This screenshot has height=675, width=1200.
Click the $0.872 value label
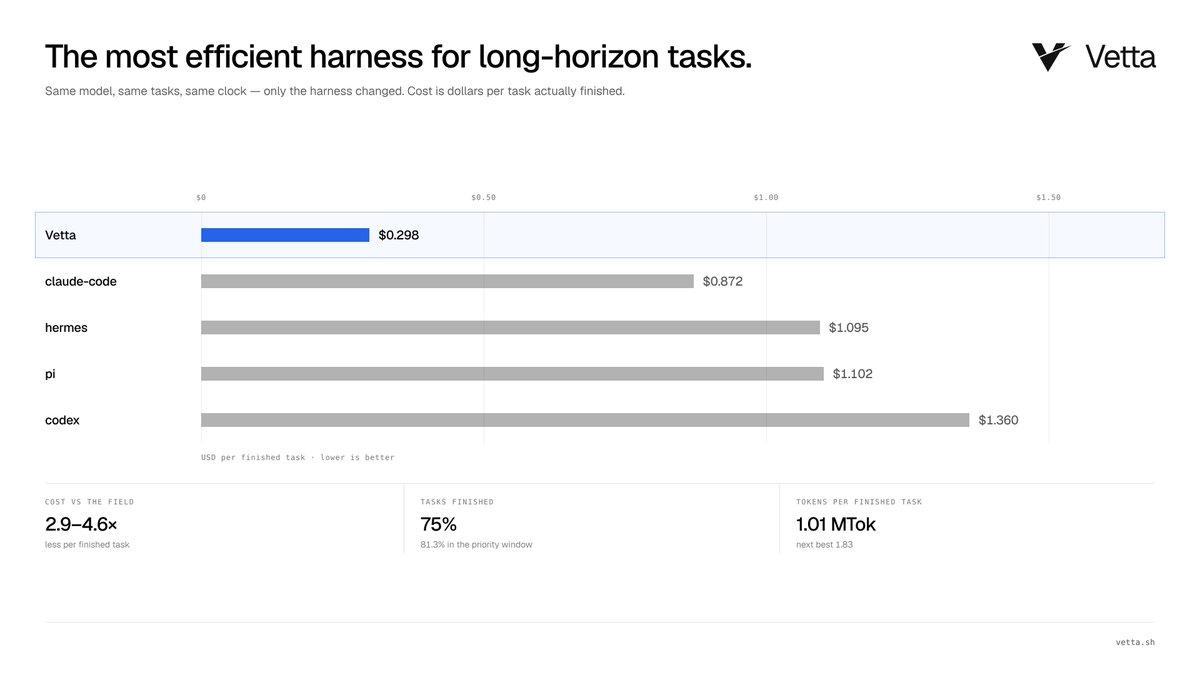tap(723, 281)
